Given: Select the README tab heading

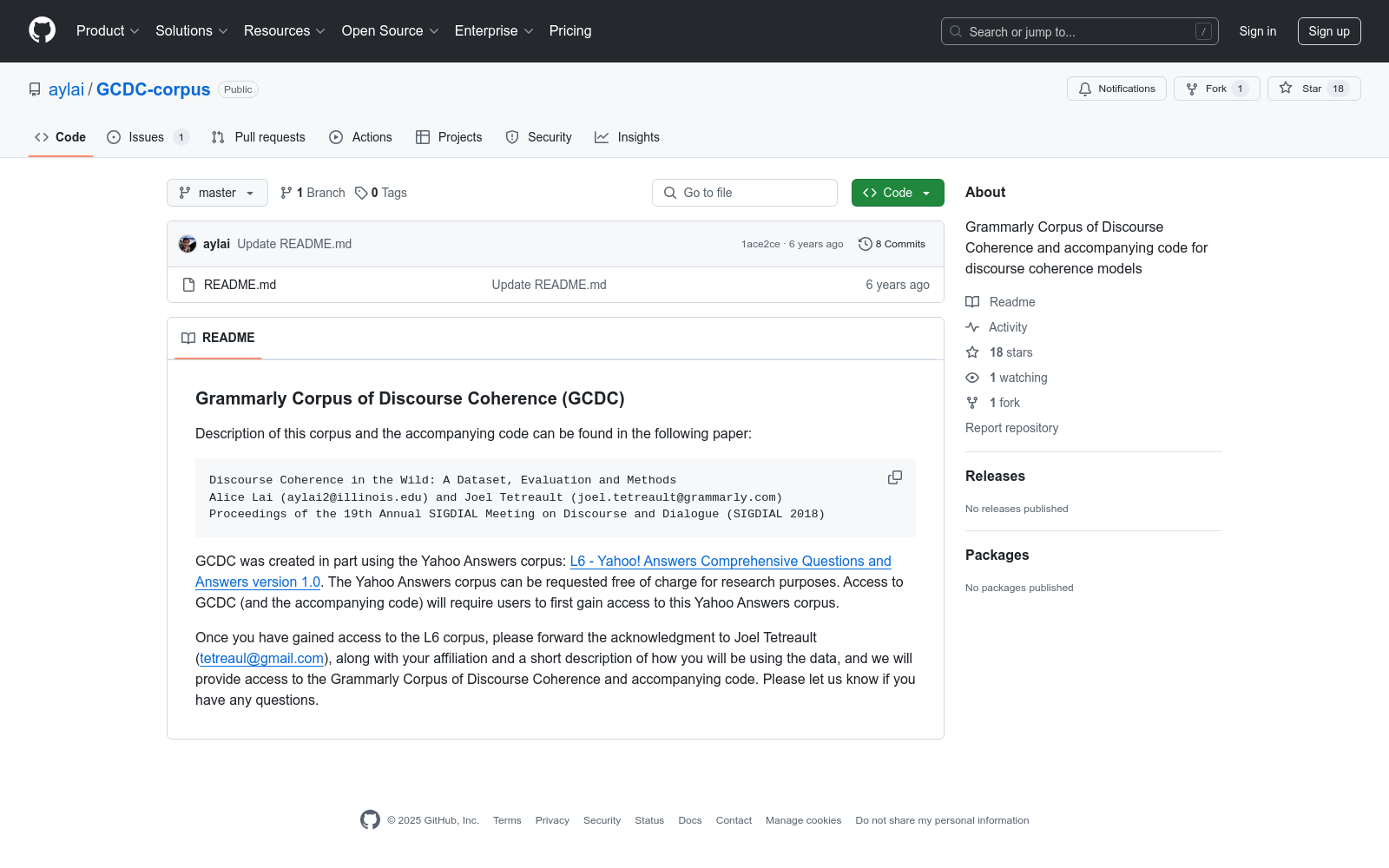Looking at the screenshot, I should (x=218, y=338).
